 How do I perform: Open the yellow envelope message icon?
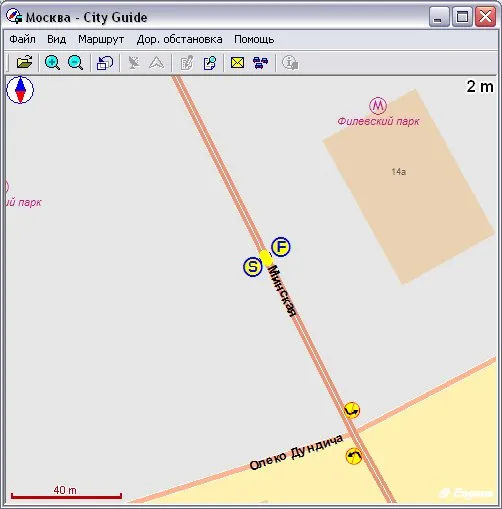(x=237, y=62)
